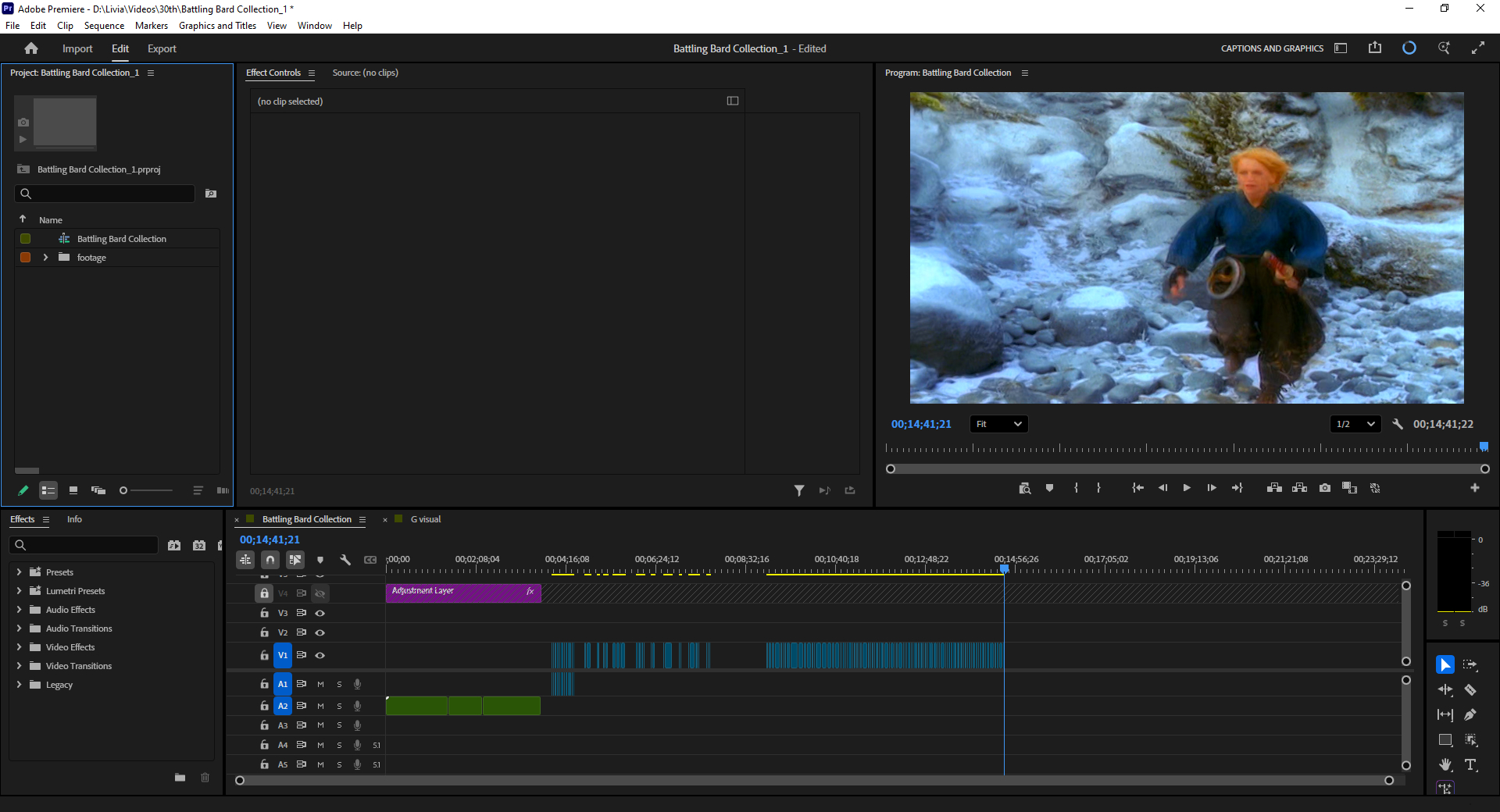Expand the footage bin
Image resolution: width=1500 pixels, height=812 pixels.
coord(45,258)
